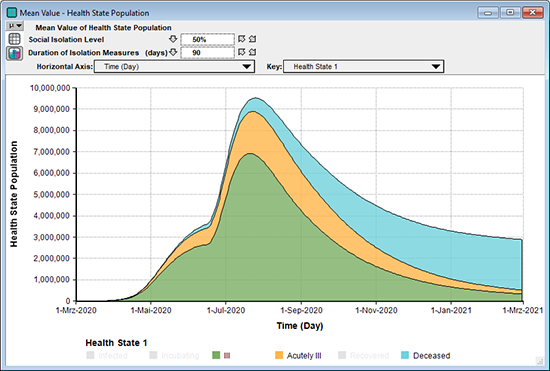550x371 pixels.
Task: Click the rightmost arrow icon for Social Isolation Level
Action: [252, 39]
